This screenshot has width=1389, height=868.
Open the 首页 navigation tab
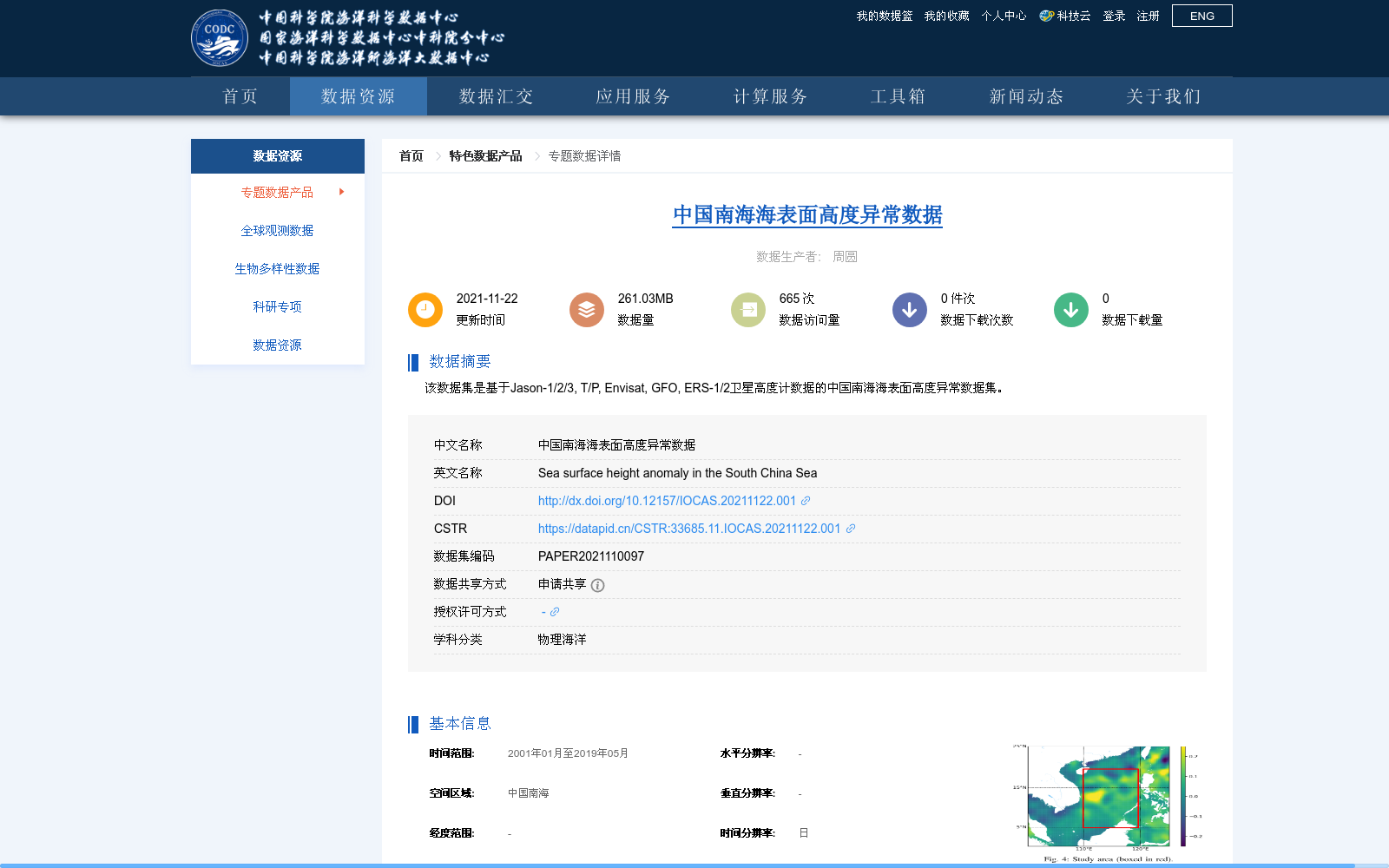tap(240, 96)
